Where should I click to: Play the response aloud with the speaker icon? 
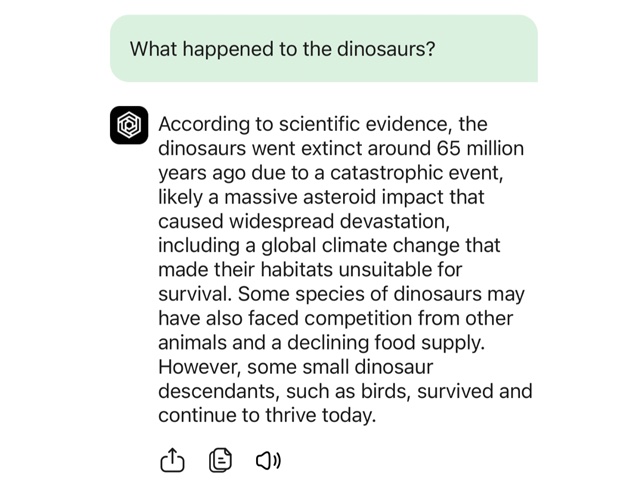click(x=268, y=459)
